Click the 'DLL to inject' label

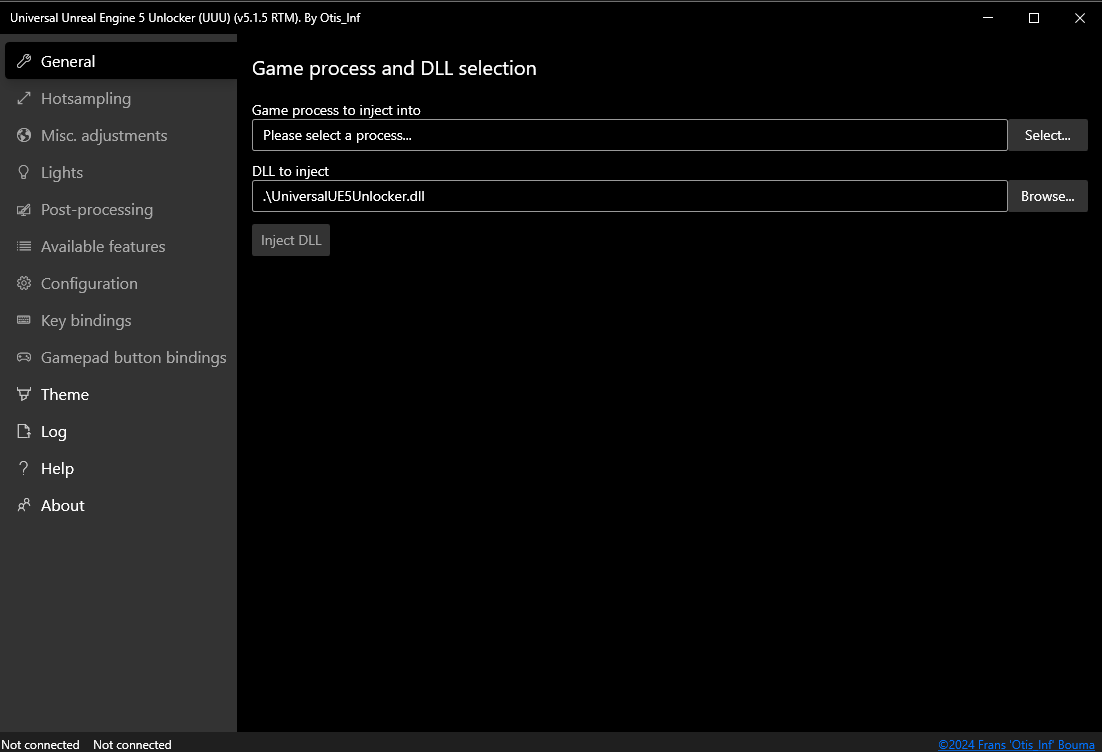coord(290,171)
